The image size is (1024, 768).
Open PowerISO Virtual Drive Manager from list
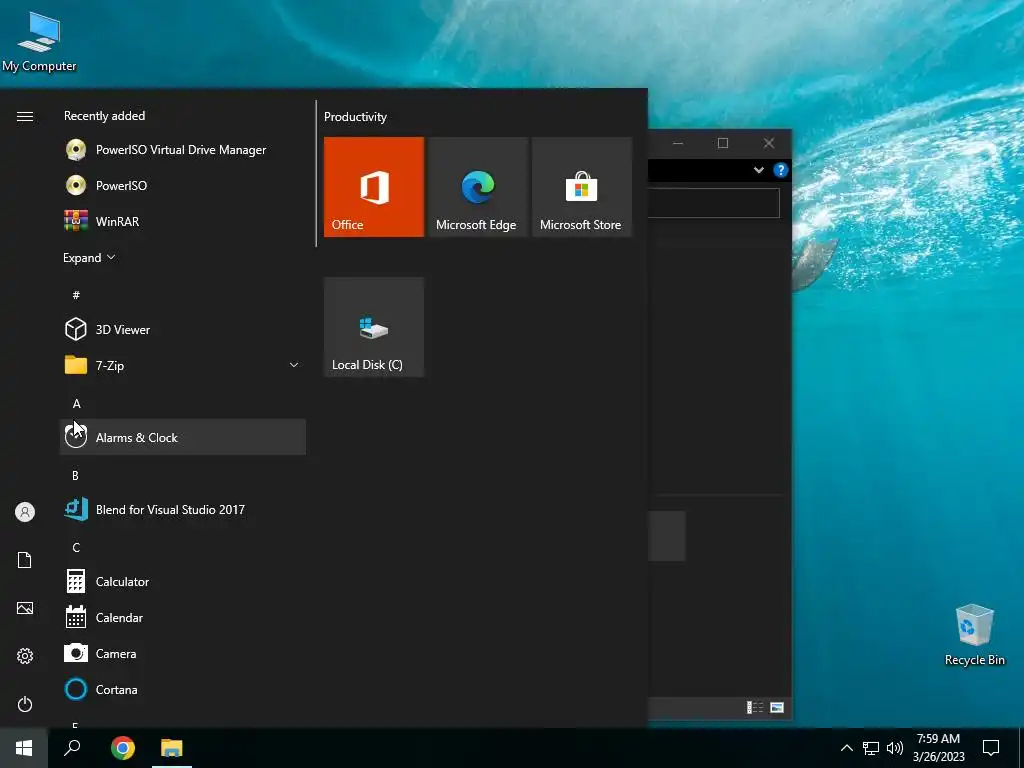pyautogui.click(x=183, y=150)
